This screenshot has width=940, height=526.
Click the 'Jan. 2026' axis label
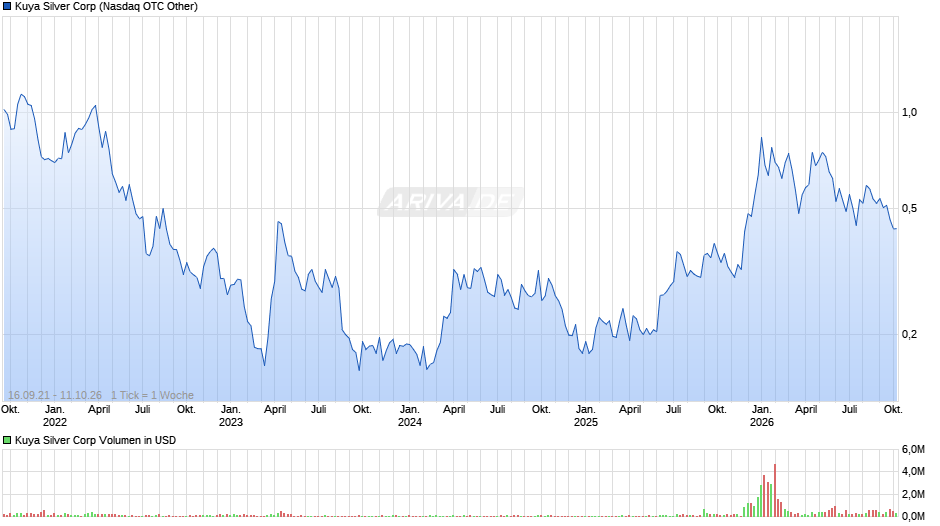pyautogui.click(x=762, y=416)
